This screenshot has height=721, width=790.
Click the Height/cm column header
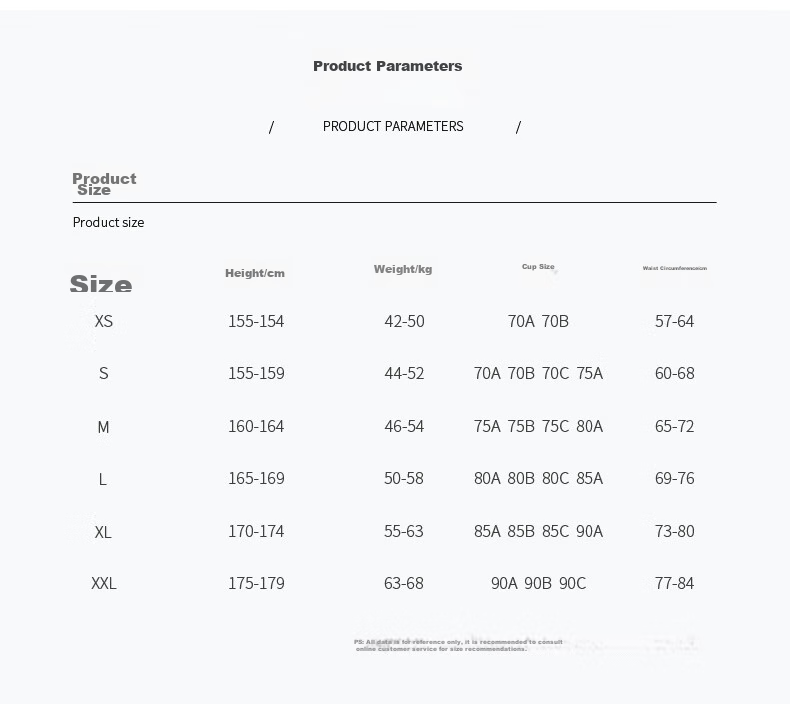pyautogui.click(x=255, y=273)
